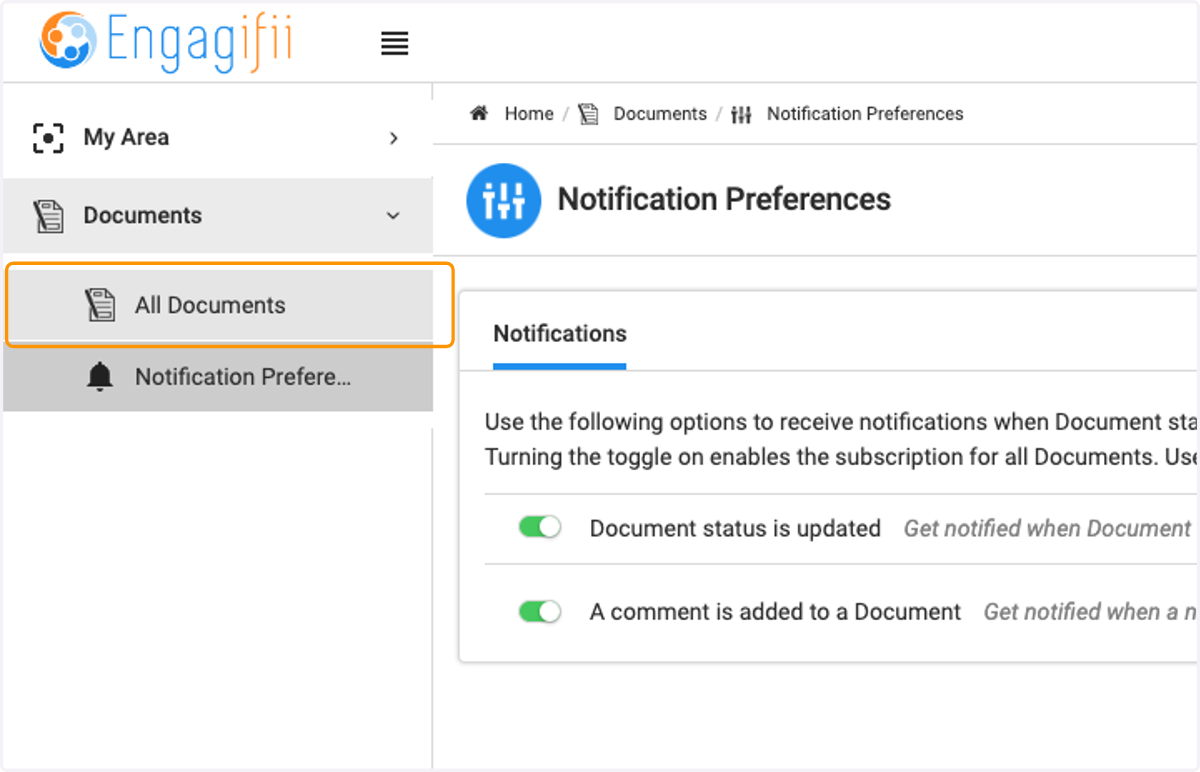The image size is (1200, 772).
Task: Click the 'Document status is updated' label
Action: click(735, 528)
